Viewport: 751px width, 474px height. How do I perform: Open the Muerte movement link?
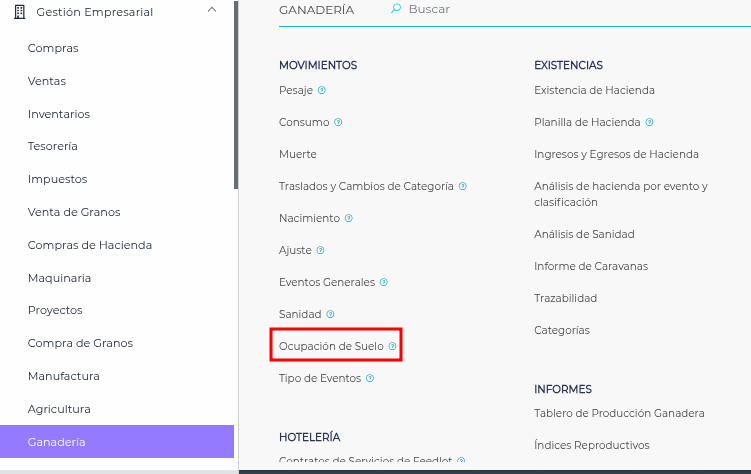pos(298,154)
